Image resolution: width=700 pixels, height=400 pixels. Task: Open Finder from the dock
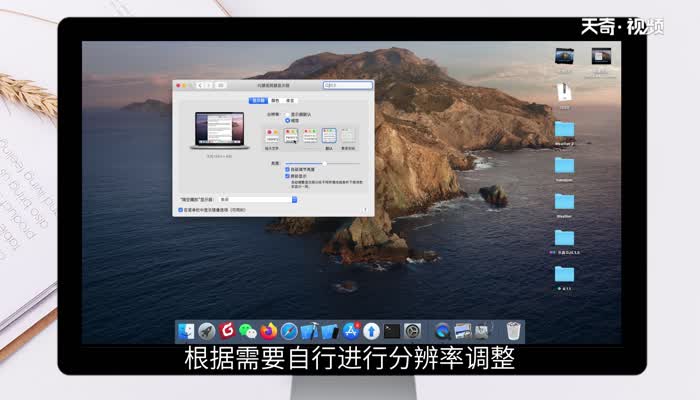tap(187, 330)
